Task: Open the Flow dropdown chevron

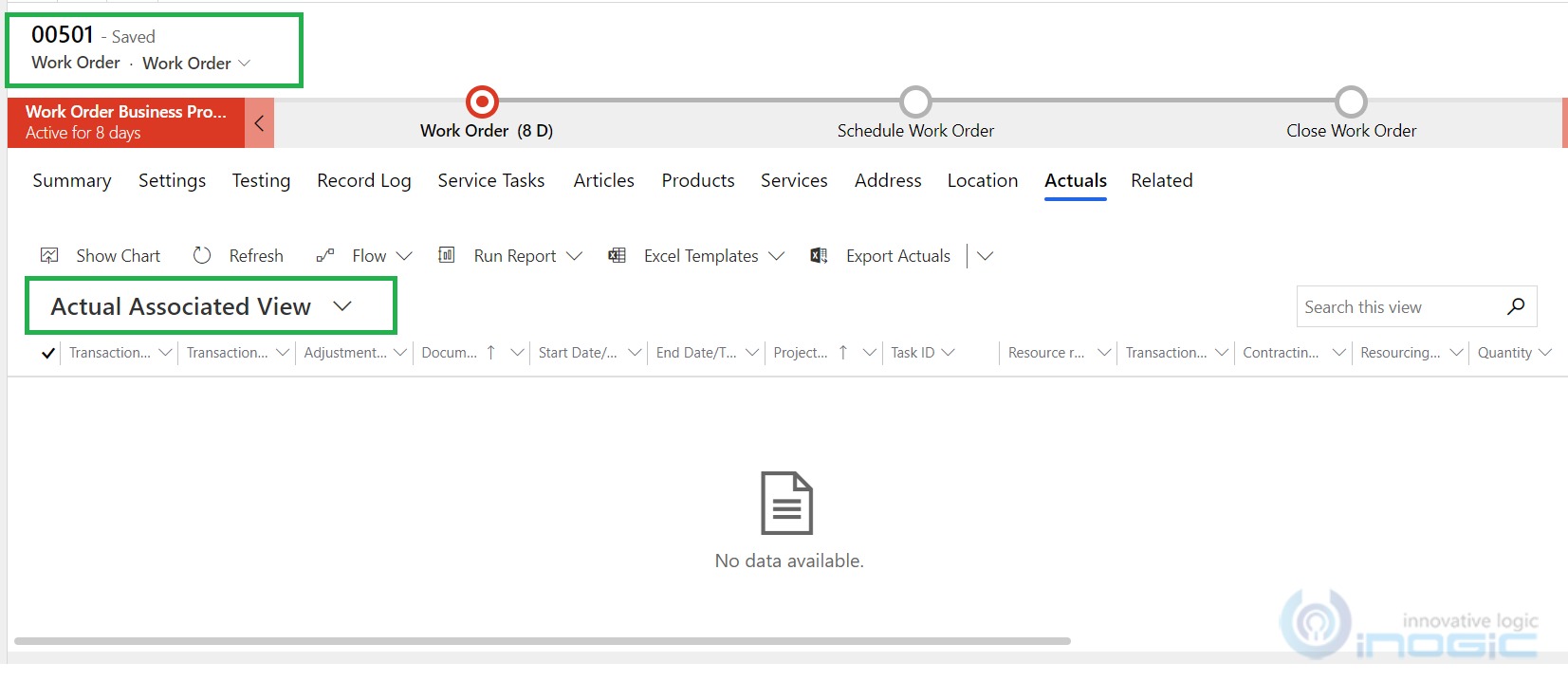Action: click(x=404, y=256)
